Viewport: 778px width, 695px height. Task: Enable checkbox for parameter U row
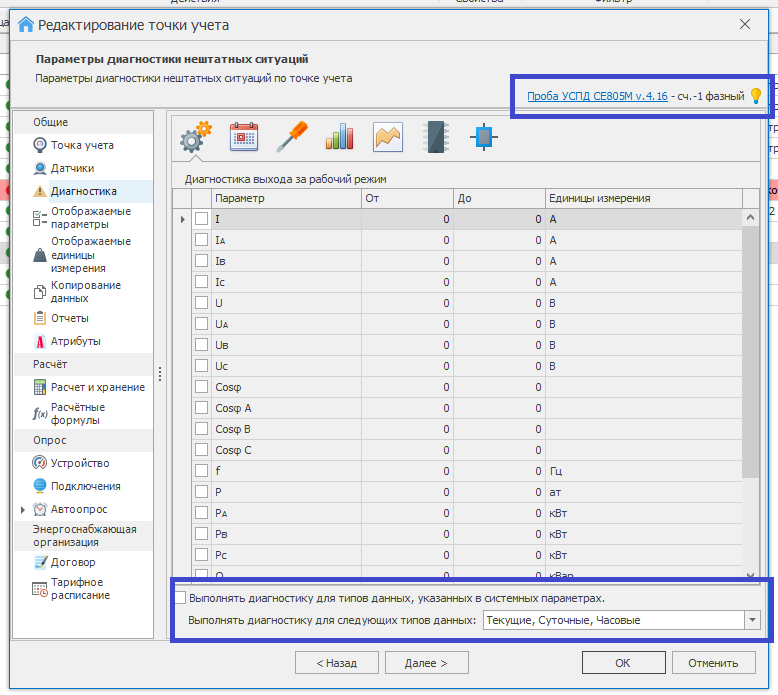click(x=202, y=303)
